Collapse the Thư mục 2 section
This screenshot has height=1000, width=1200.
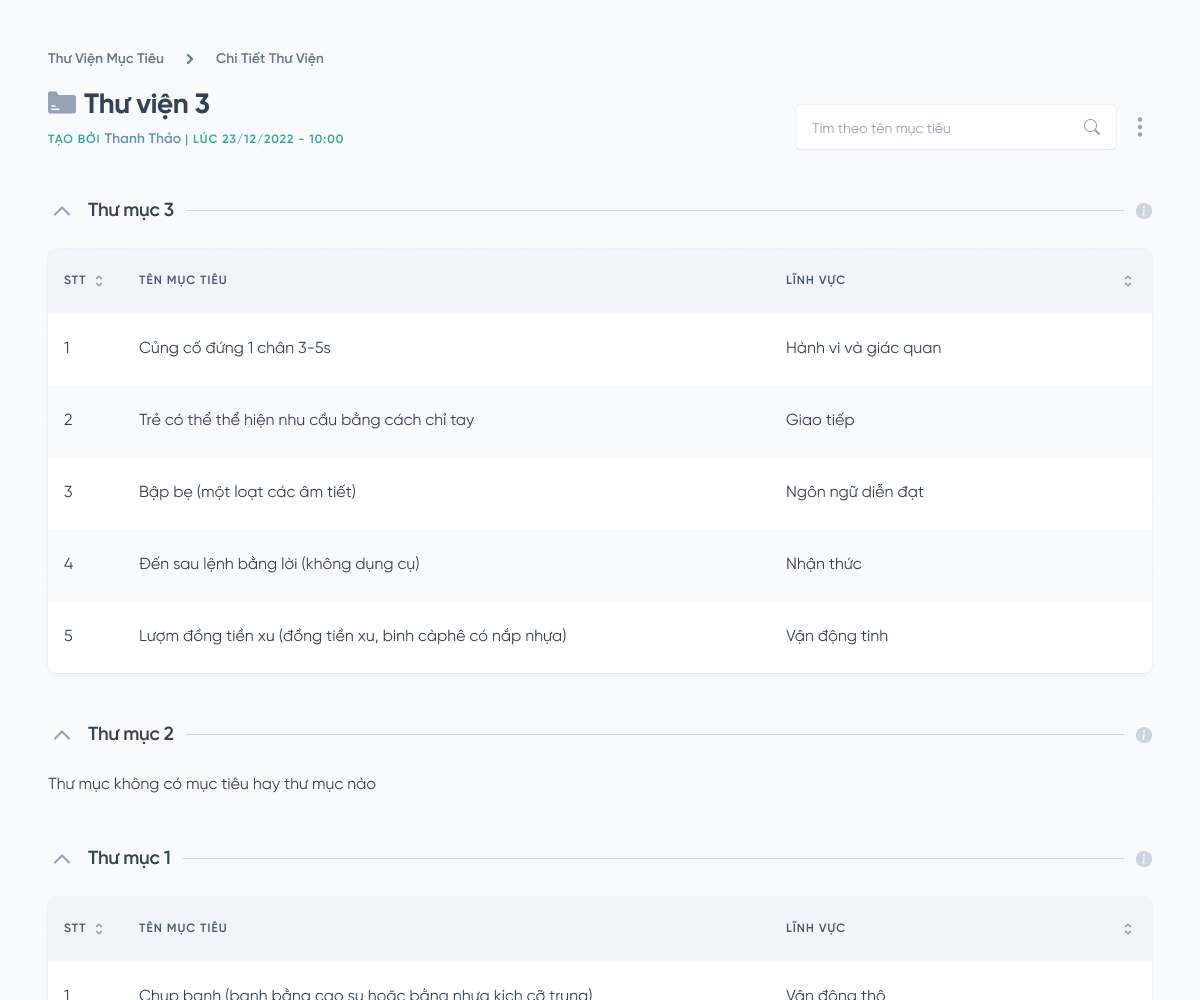(62, 735)
